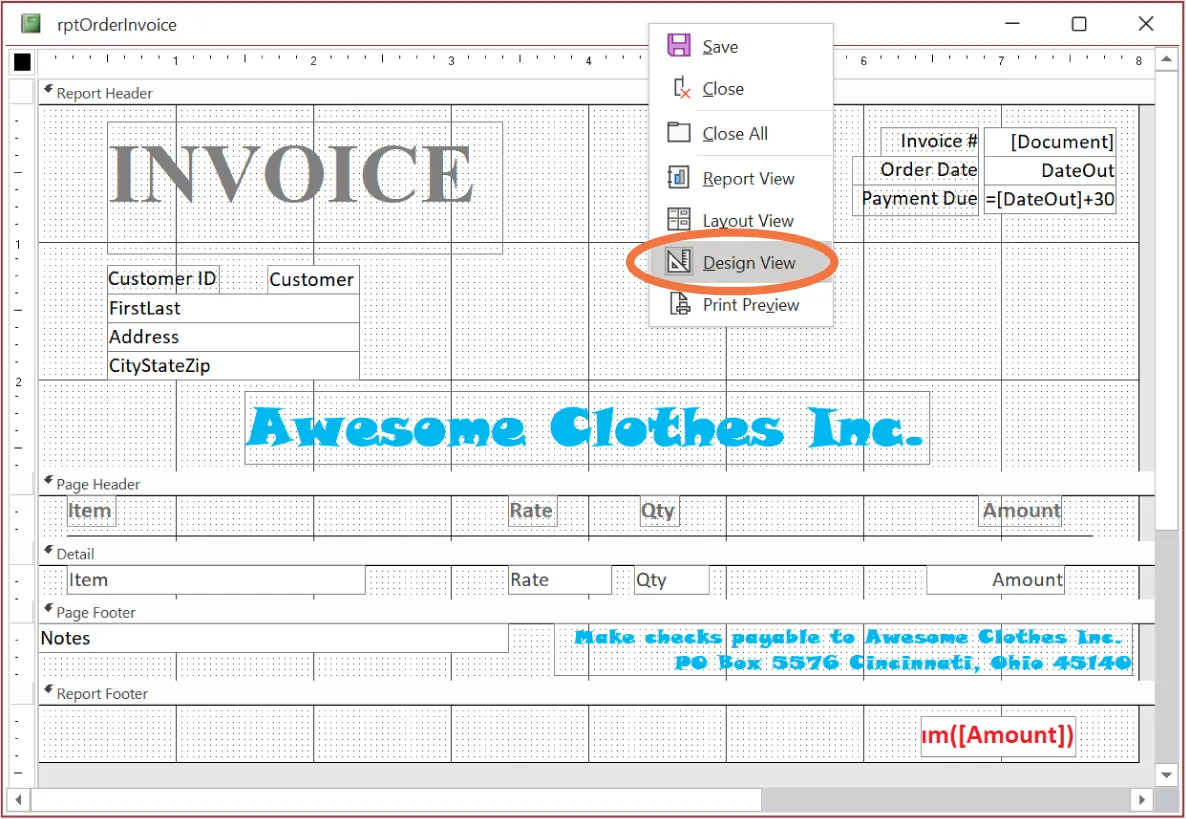Click the report selector square below the rulers
This screenshot has height=819, width=1186.
click(21, 62)
